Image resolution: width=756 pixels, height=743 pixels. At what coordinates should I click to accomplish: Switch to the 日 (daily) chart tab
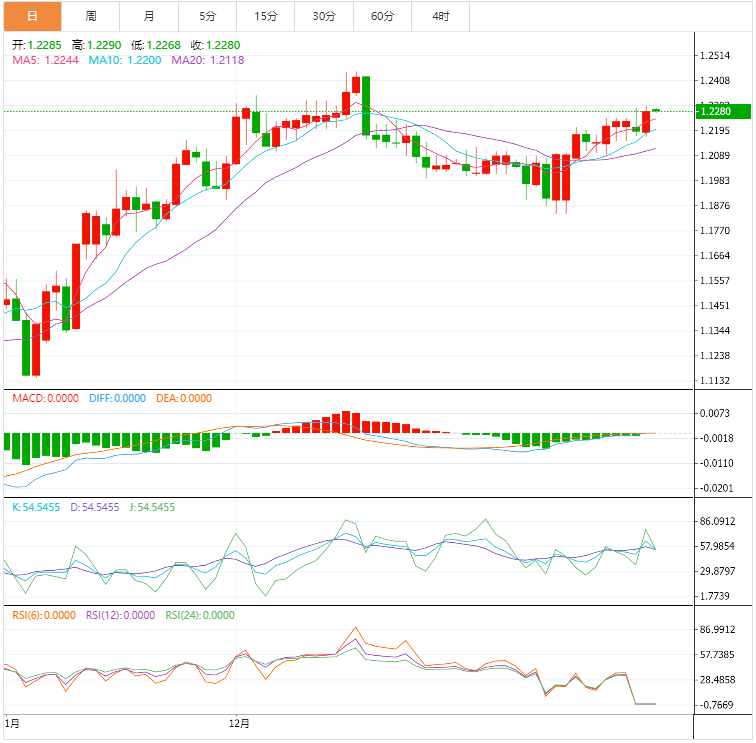(x=32, y=16)
